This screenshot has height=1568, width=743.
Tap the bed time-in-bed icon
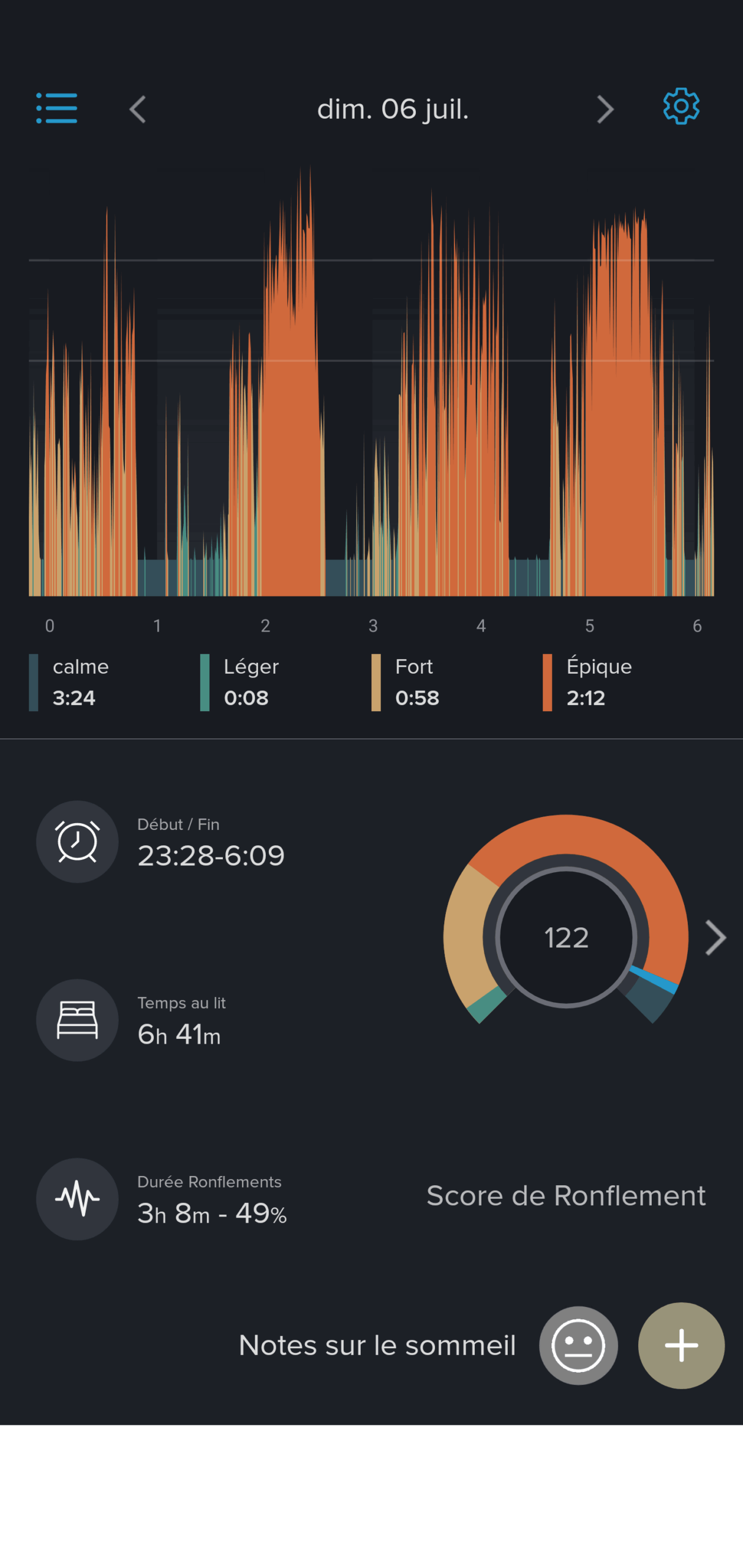pyautogui.click(x=77, y=1020)
